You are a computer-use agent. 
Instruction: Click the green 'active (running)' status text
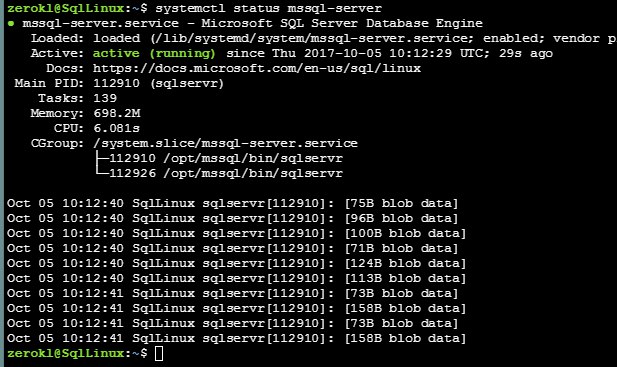154,53
